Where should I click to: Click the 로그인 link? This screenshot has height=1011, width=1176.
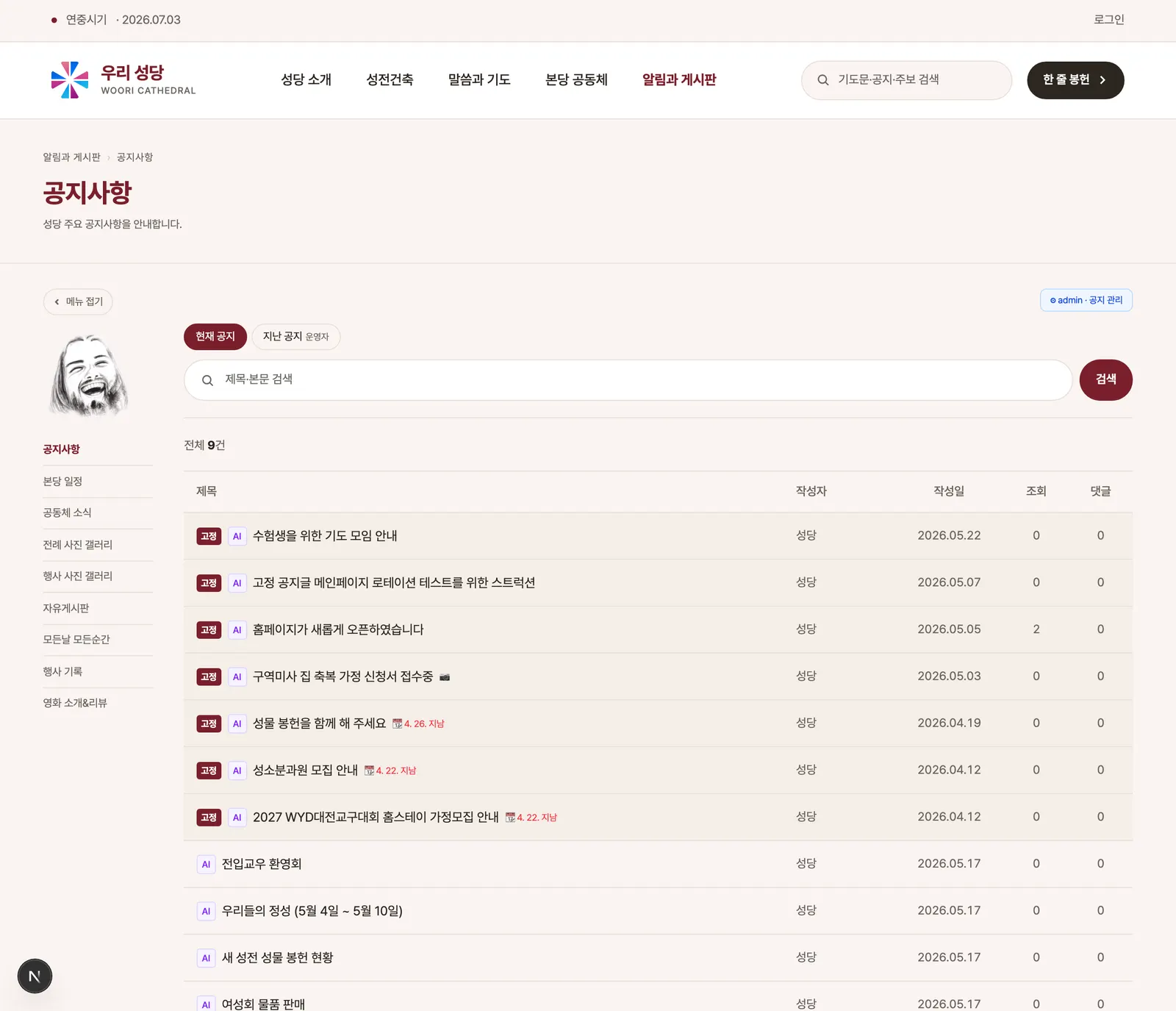pyautogui.click(x=1109, y=20)
